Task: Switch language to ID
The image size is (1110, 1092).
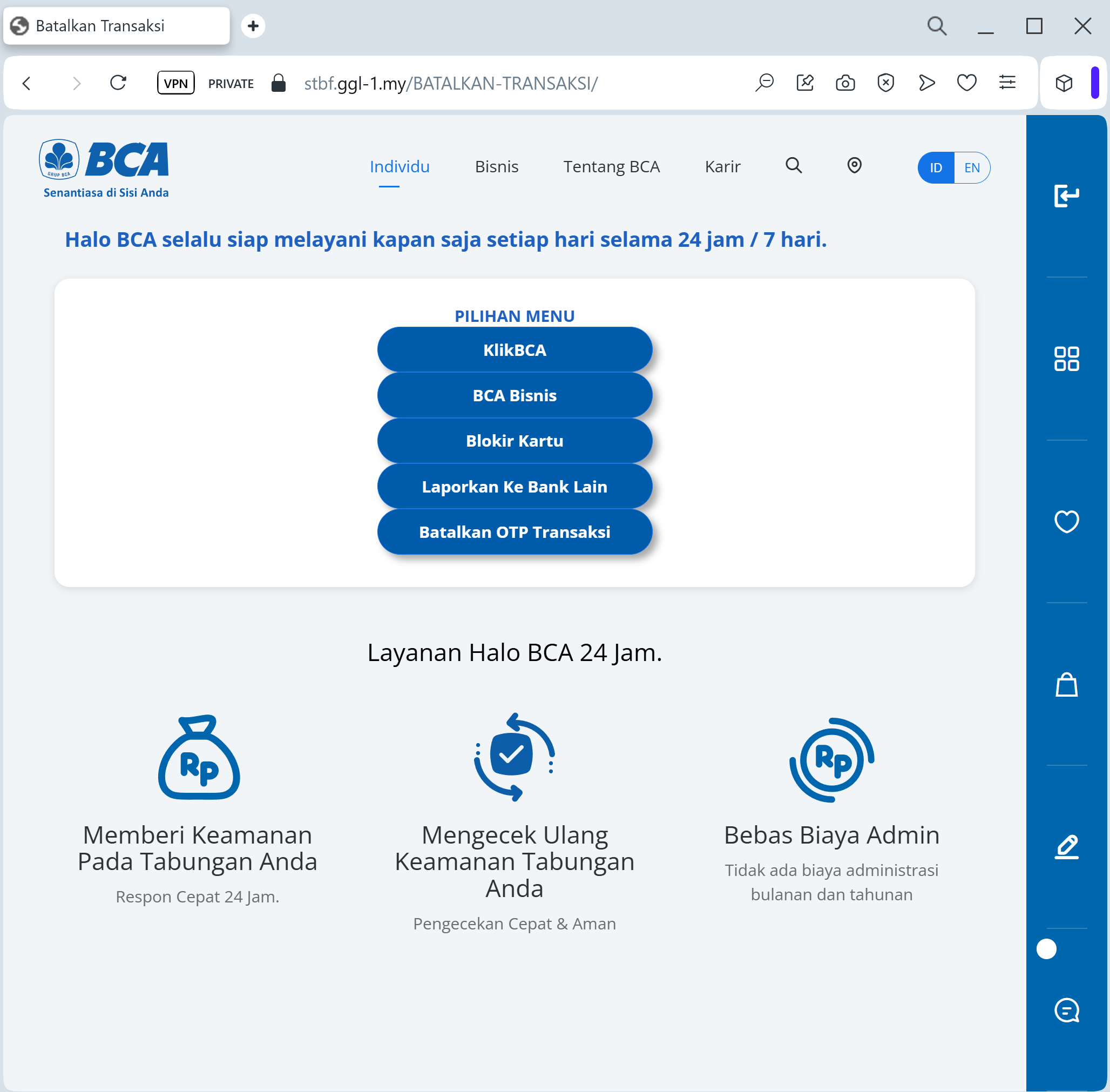Action: point(936,168)
